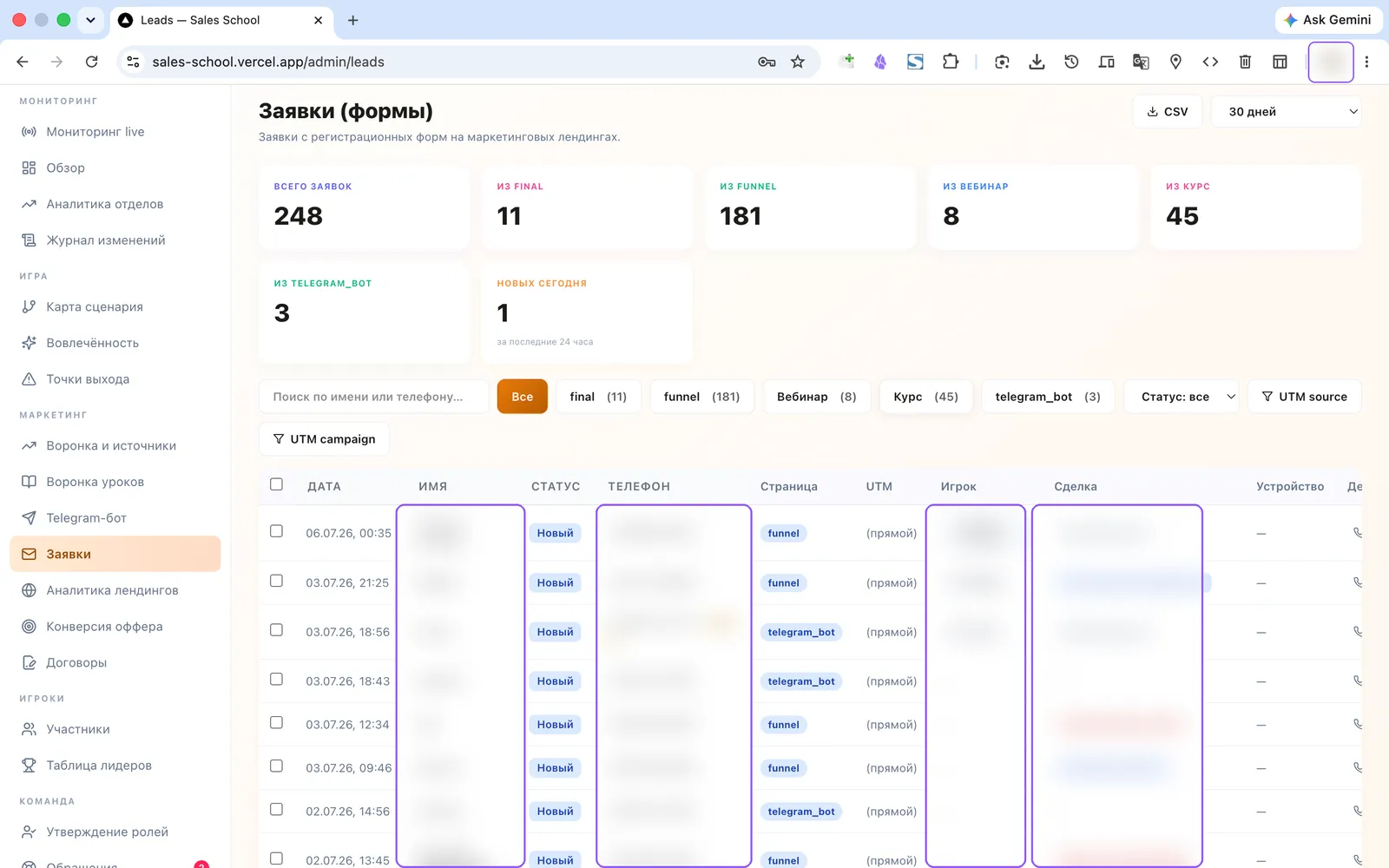Open Мониторинг live in sidebar
The image size is (1389, 868).
pos(95,132)
